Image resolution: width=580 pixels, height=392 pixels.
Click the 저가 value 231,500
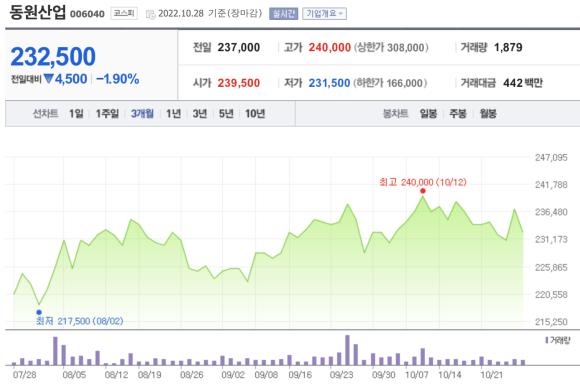pyautogui.click(x=329, y=83)
